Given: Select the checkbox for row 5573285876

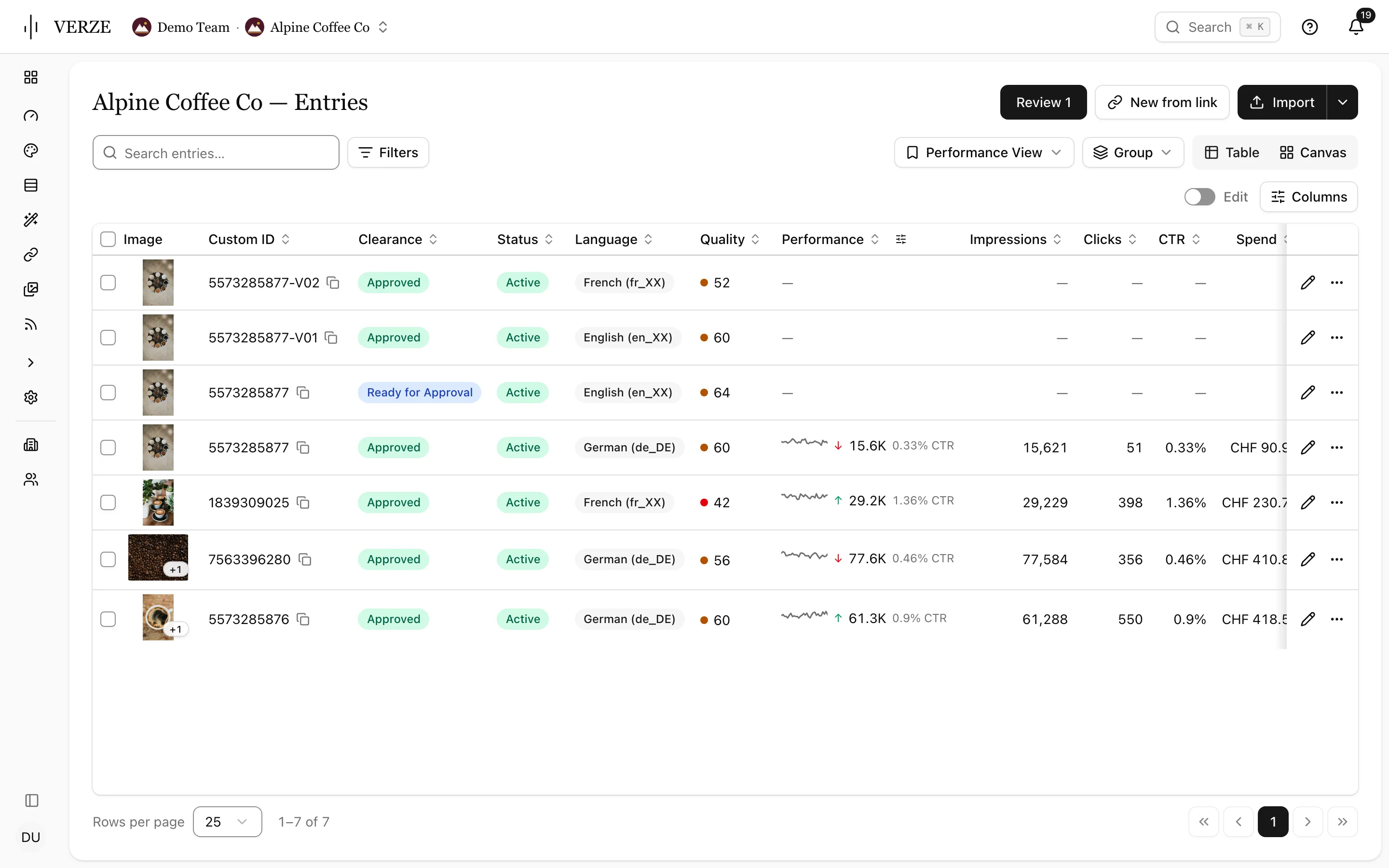Looking at the screenshot, I should tap(108, 619).
